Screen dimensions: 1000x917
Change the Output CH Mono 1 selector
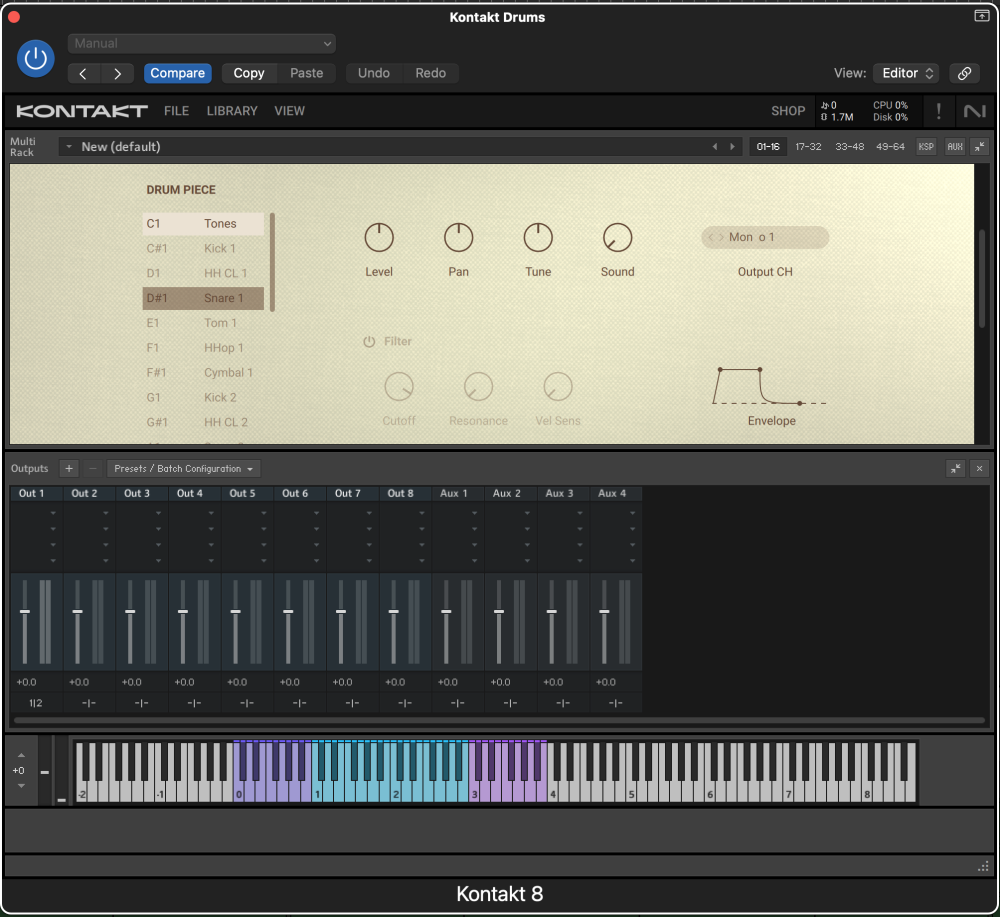765,237
